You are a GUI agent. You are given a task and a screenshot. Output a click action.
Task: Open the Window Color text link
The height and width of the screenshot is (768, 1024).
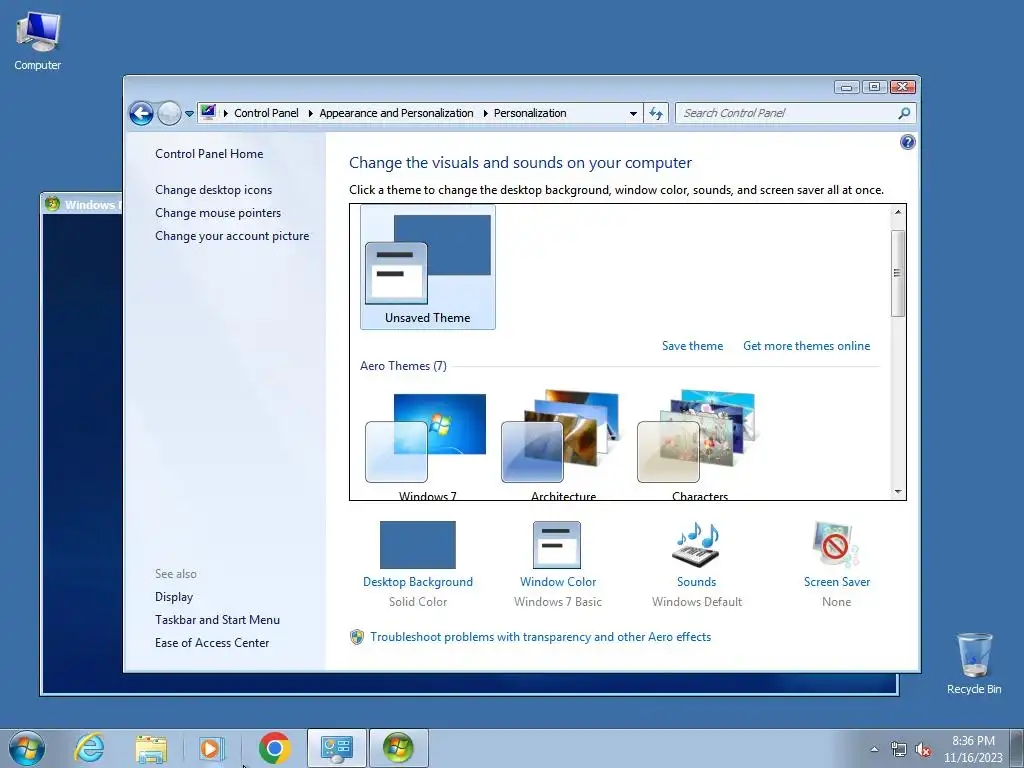558,582
